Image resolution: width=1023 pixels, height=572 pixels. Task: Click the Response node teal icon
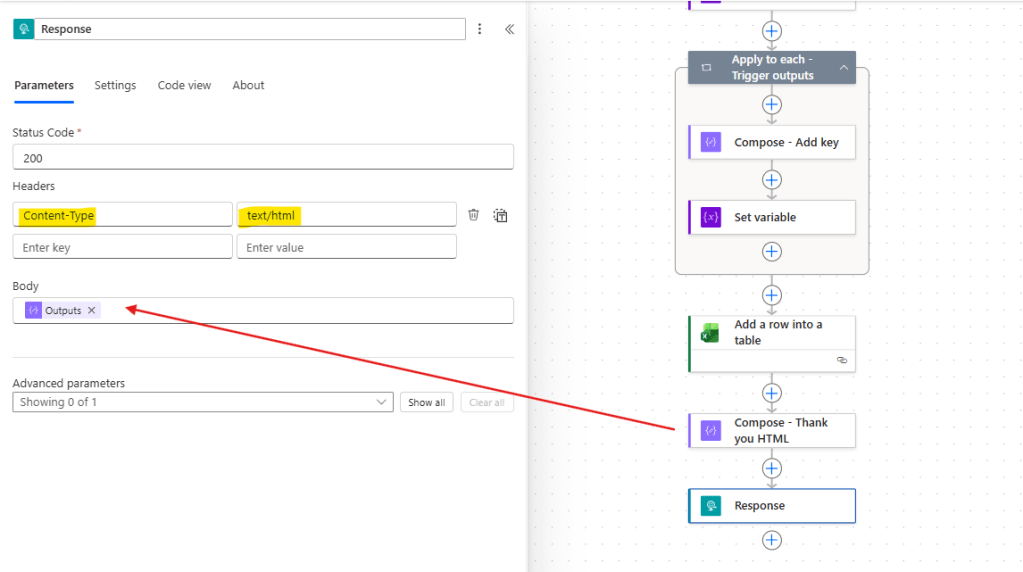(x=710, y=505)
